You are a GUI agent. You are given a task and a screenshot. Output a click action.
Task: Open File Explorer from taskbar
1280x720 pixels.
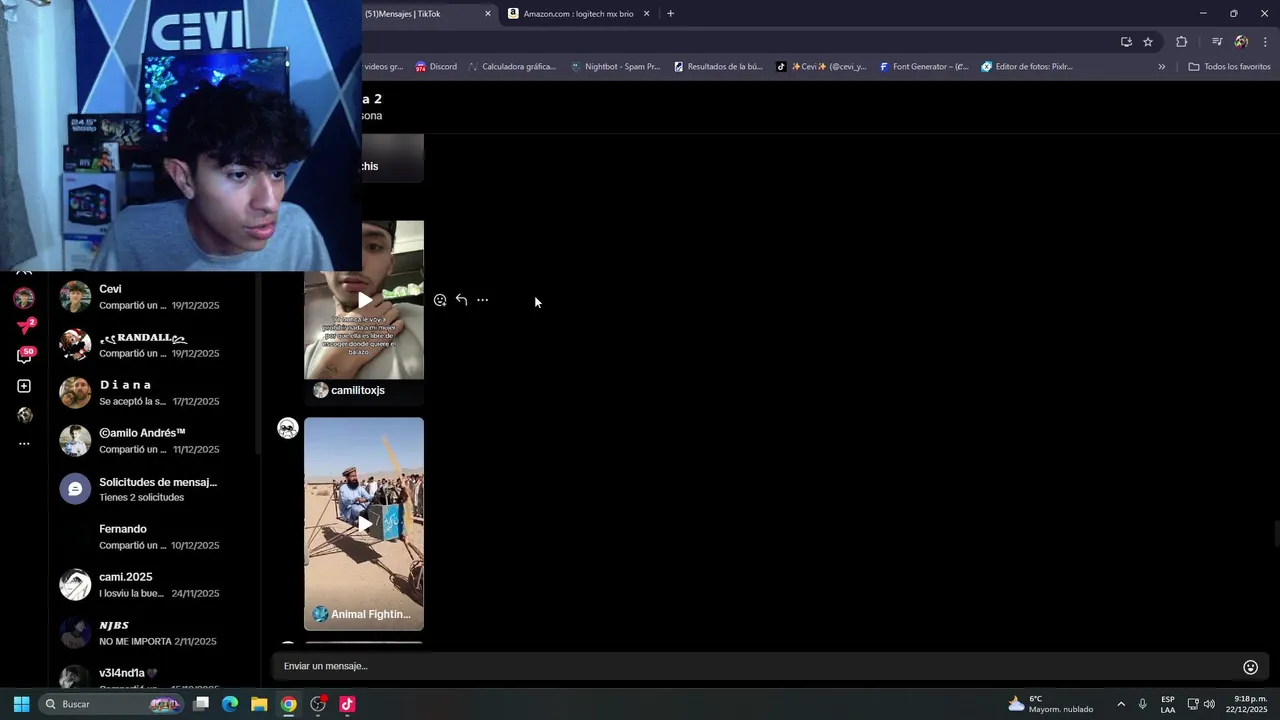tap(259, 704)
